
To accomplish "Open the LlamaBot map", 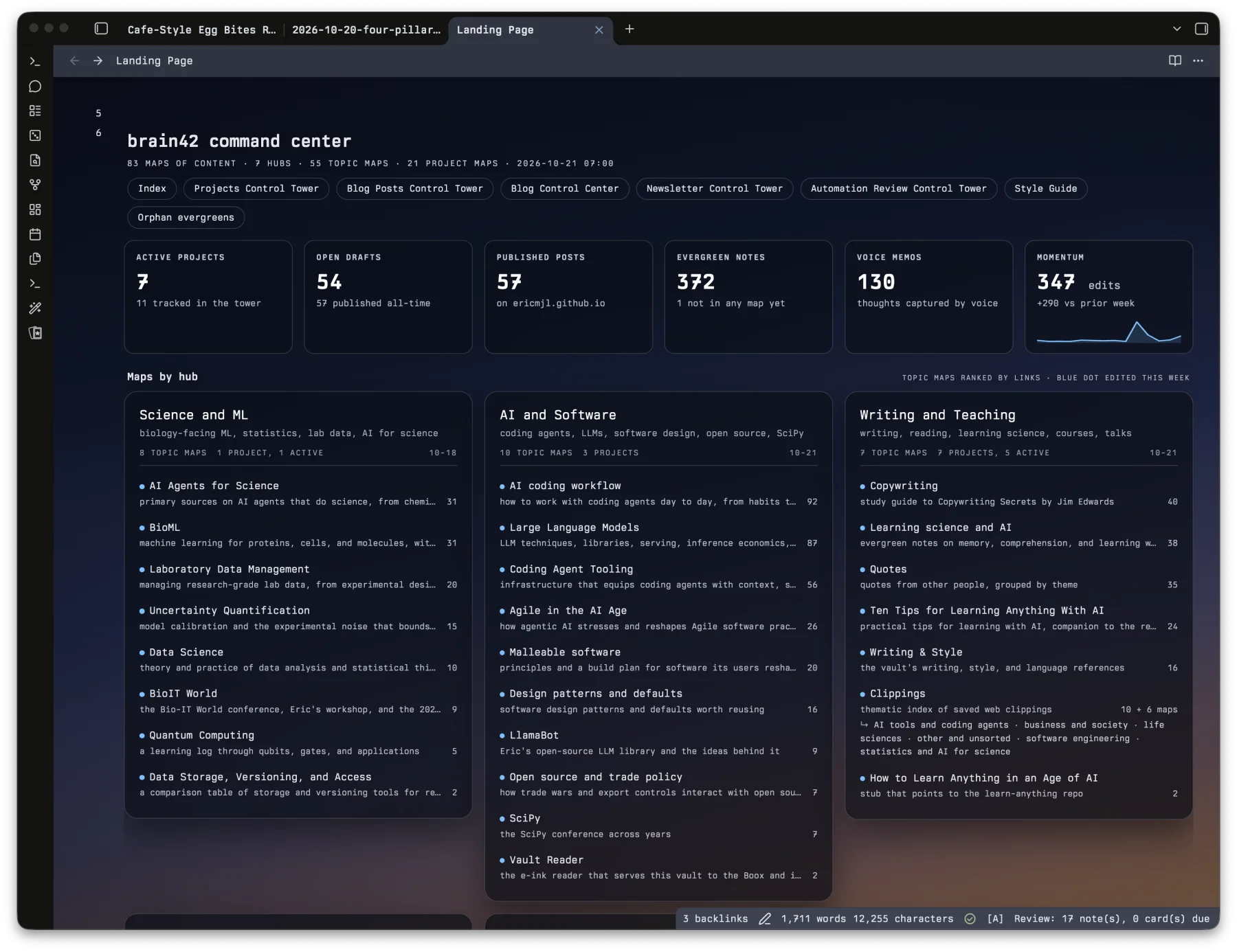I will [534, 736].
